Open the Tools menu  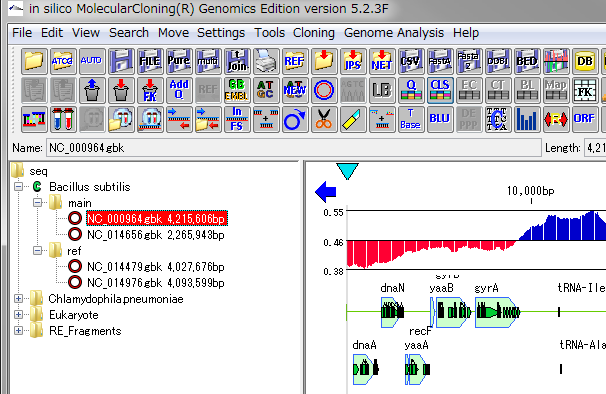(269, 33)
